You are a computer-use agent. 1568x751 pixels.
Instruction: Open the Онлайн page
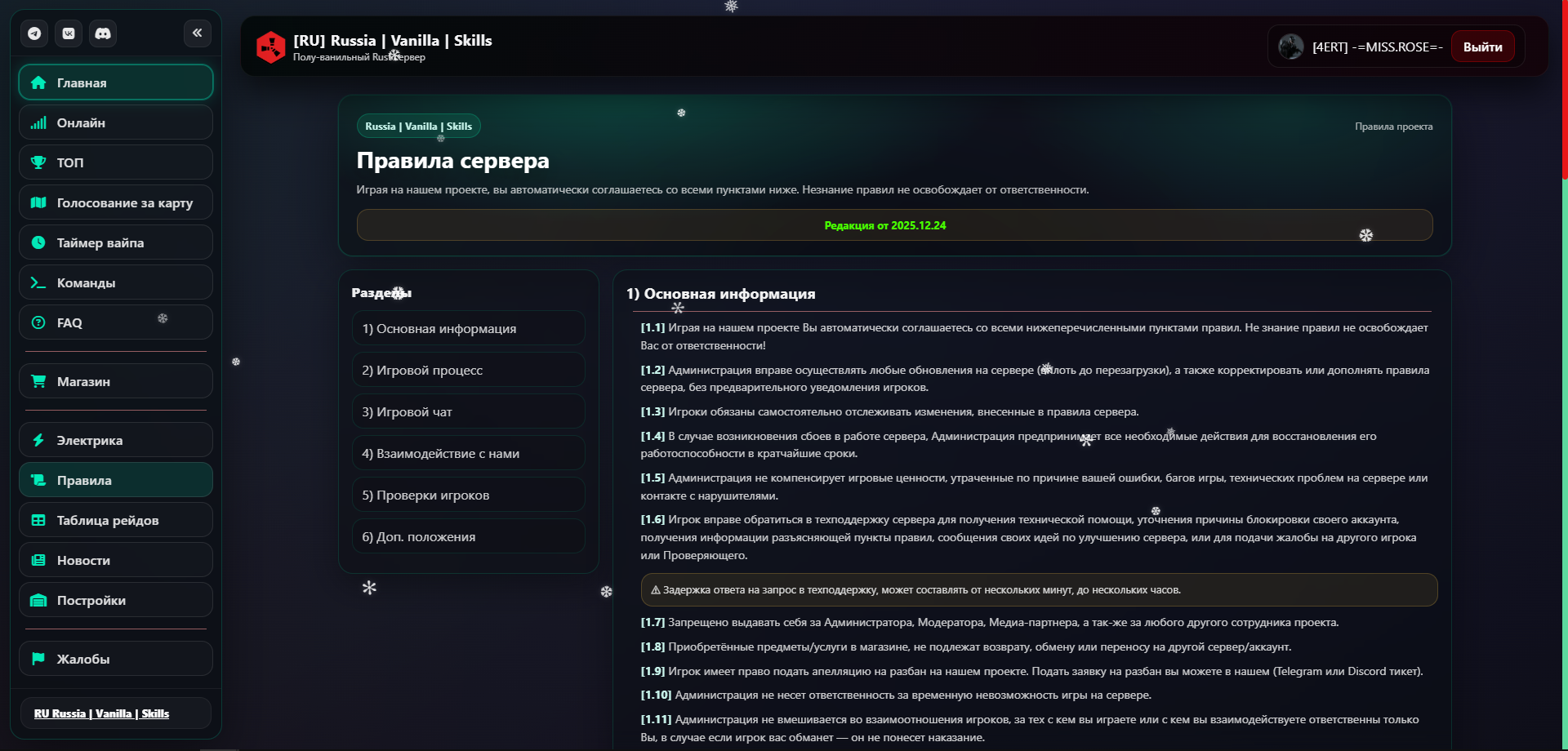pyautogui.click(x=116, y=122)
